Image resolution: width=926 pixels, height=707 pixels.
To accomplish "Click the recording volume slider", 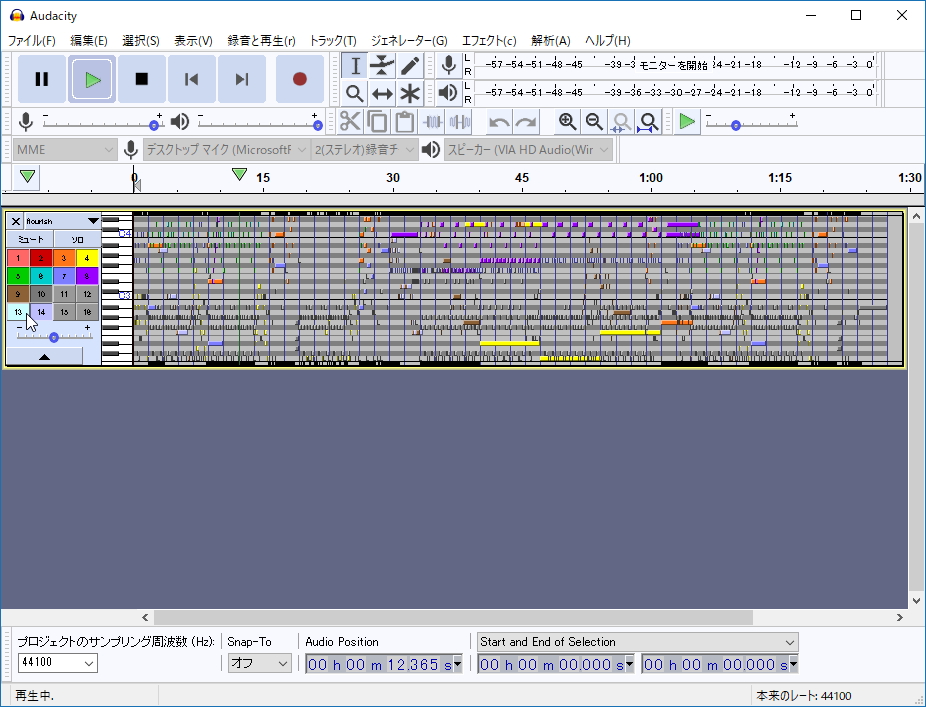I will [103, 125].
